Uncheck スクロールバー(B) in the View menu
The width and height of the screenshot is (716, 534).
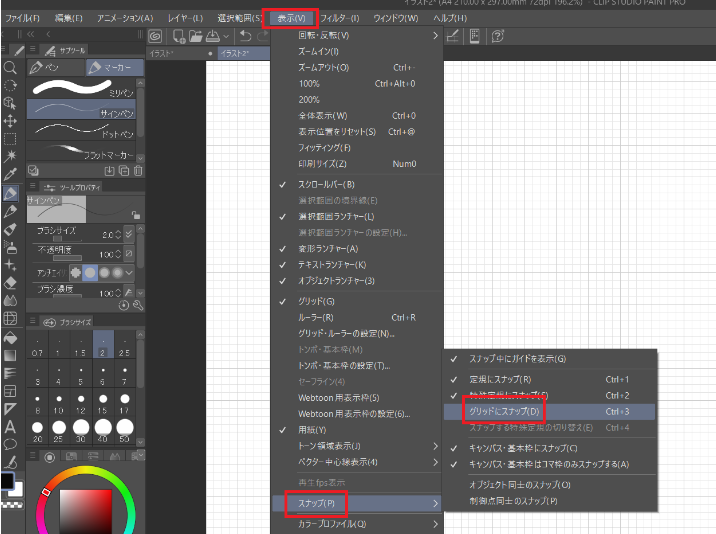pos(326,184)
